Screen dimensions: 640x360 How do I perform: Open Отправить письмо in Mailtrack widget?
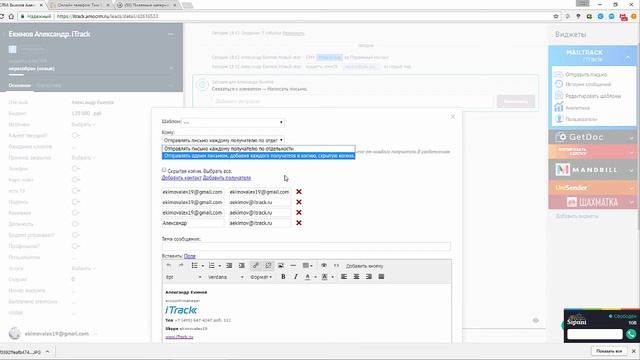click(586, 75)
